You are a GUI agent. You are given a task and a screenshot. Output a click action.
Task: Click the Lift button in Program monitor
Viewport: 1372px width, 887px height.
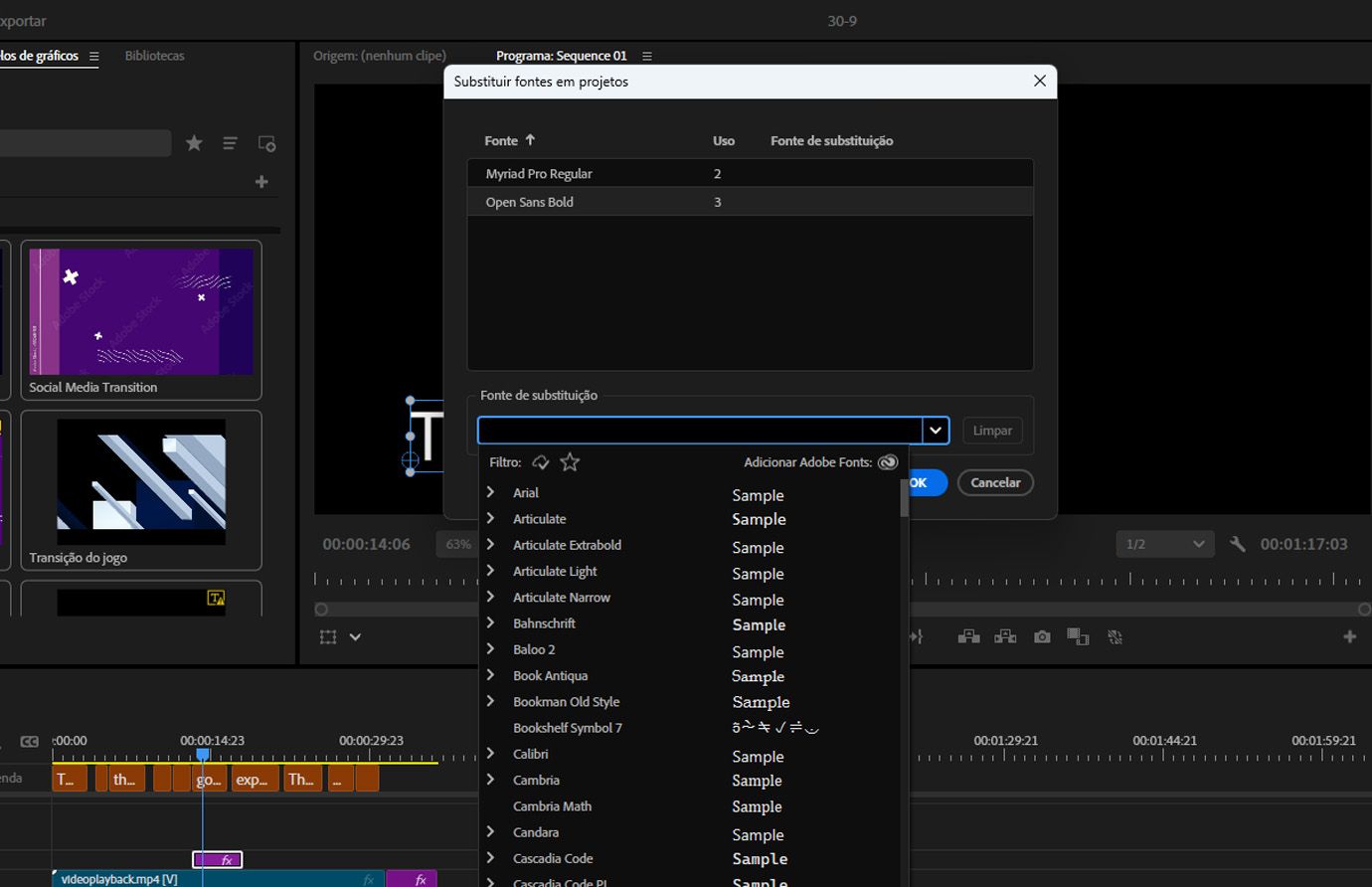pyautogui.click(x=968, y=636)
